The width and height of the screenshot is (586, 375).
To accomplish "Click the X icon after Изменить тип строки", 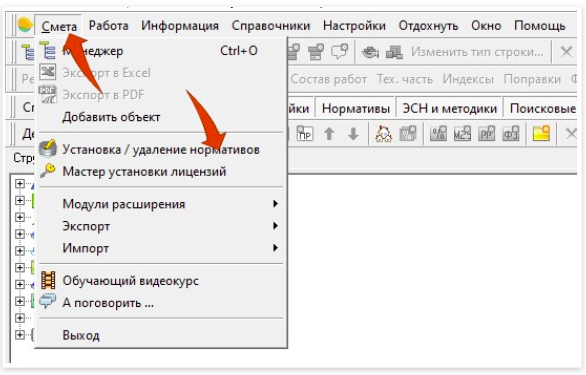I will [x=566, y=52].
